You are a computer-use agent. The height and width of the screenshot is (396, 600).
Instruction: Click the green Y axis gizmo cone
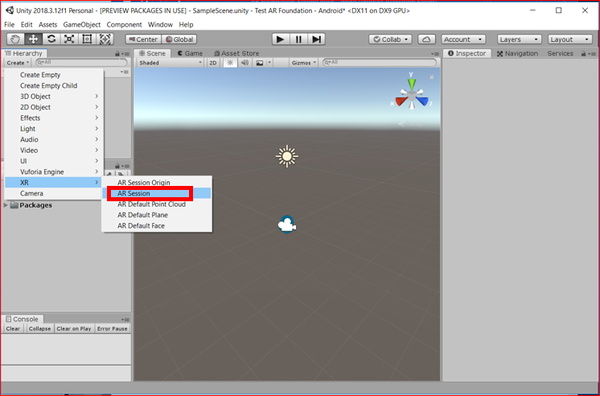pos(412,83)
